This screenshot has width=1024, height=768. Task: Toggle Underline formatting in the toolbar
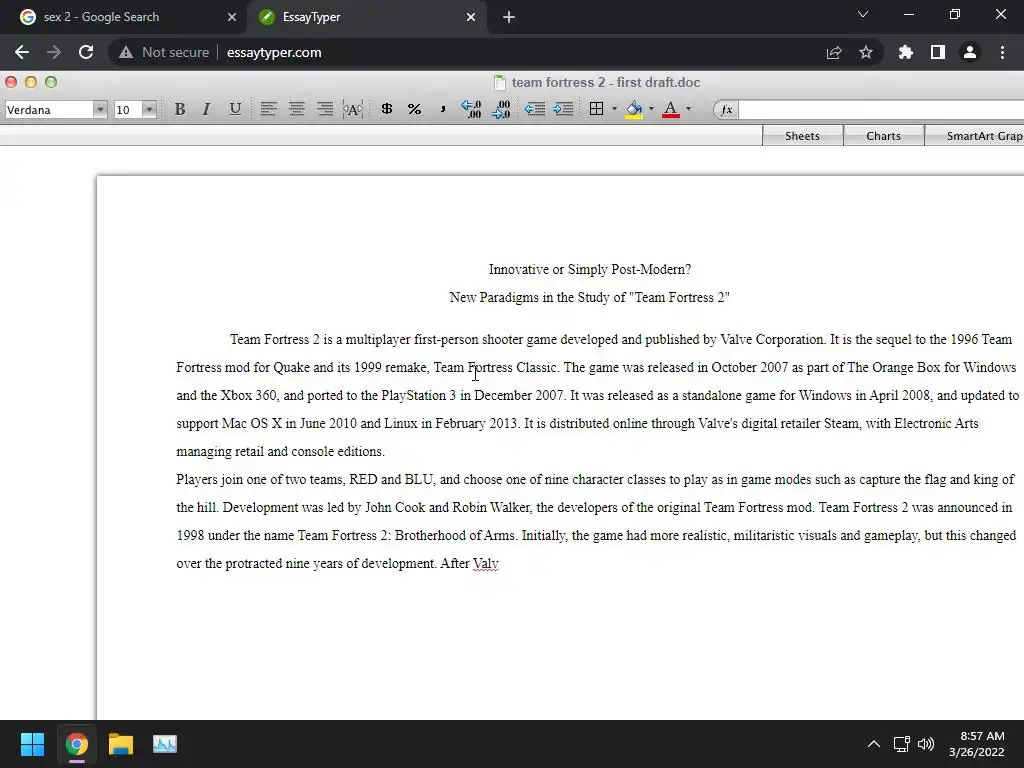(x=235, y=109)
